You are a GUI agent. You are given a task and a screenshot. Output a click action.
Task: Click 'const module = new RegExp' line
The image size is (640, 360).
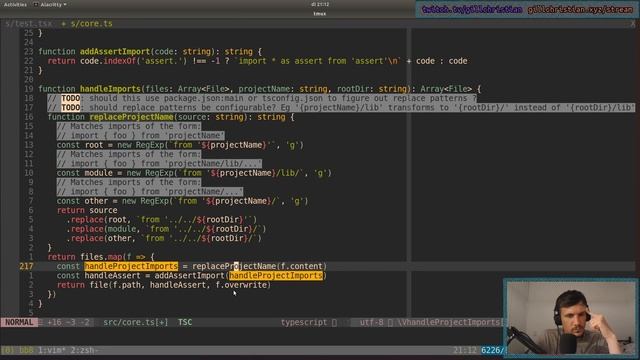[x=194, y=173]
